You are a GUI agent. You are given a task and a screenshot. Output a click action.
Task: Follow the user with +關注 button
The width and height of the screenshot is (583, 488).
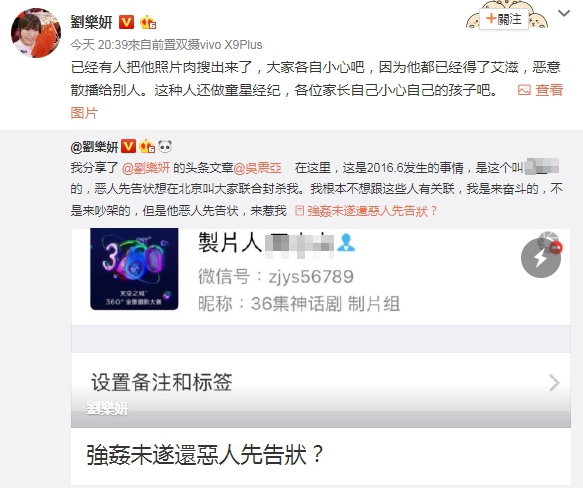coord(504,19)
